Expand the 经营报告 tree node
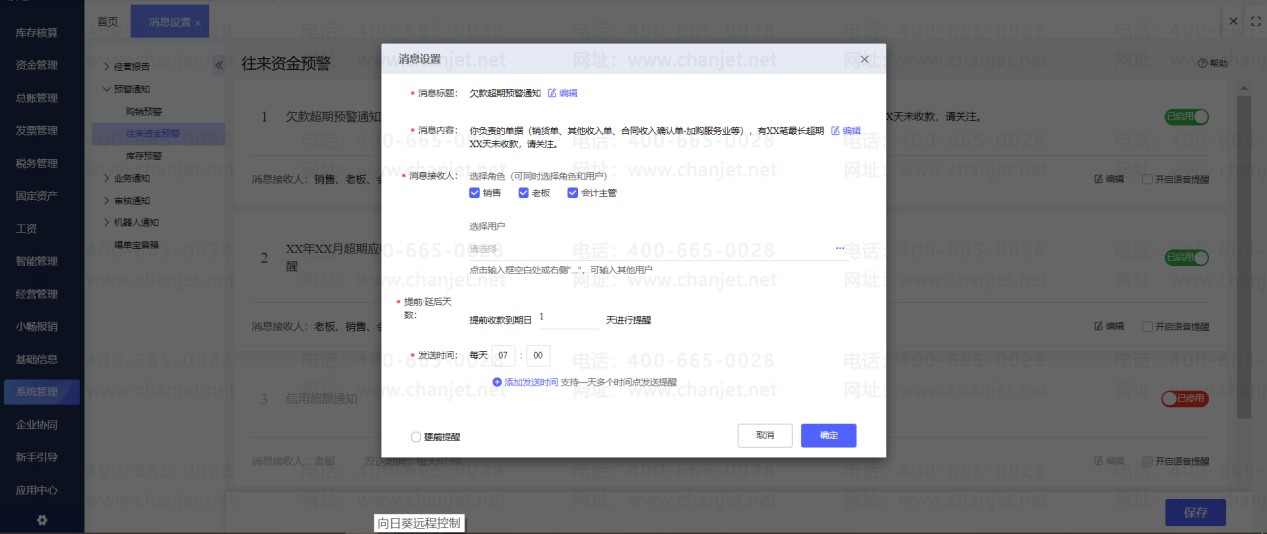This screenshot has height=534, width=1267. click(106, 67)
